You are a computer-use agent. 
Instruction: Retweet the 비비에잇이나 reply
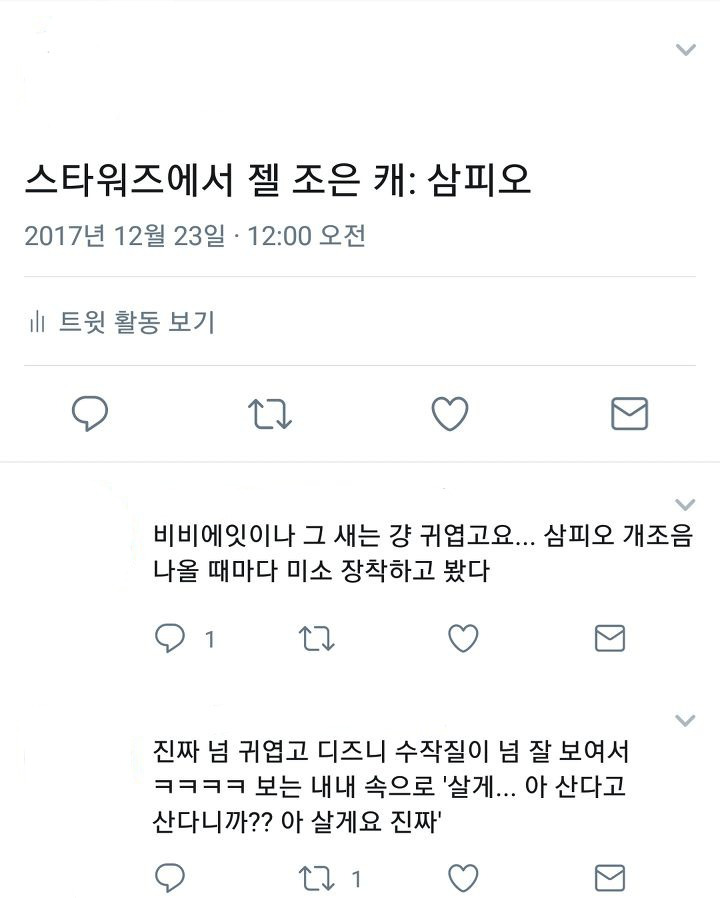pos(317,639)
